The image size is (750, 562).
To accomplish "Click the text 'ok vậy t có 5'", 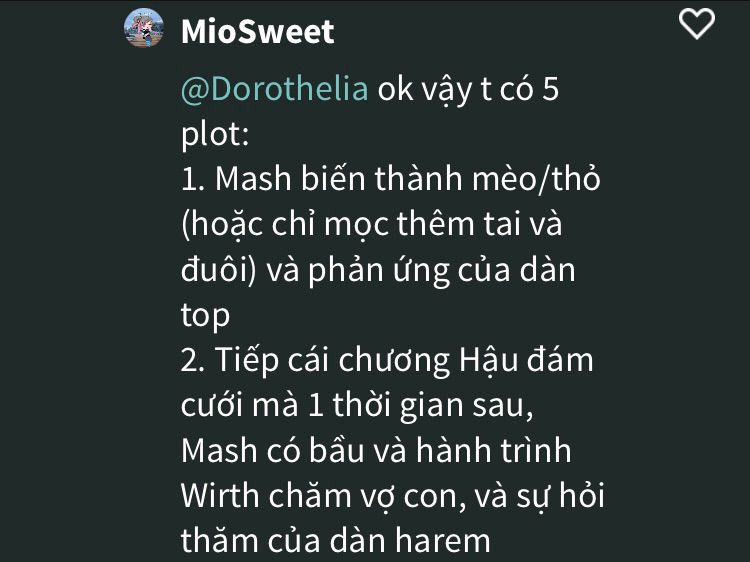I will (468, 89).
